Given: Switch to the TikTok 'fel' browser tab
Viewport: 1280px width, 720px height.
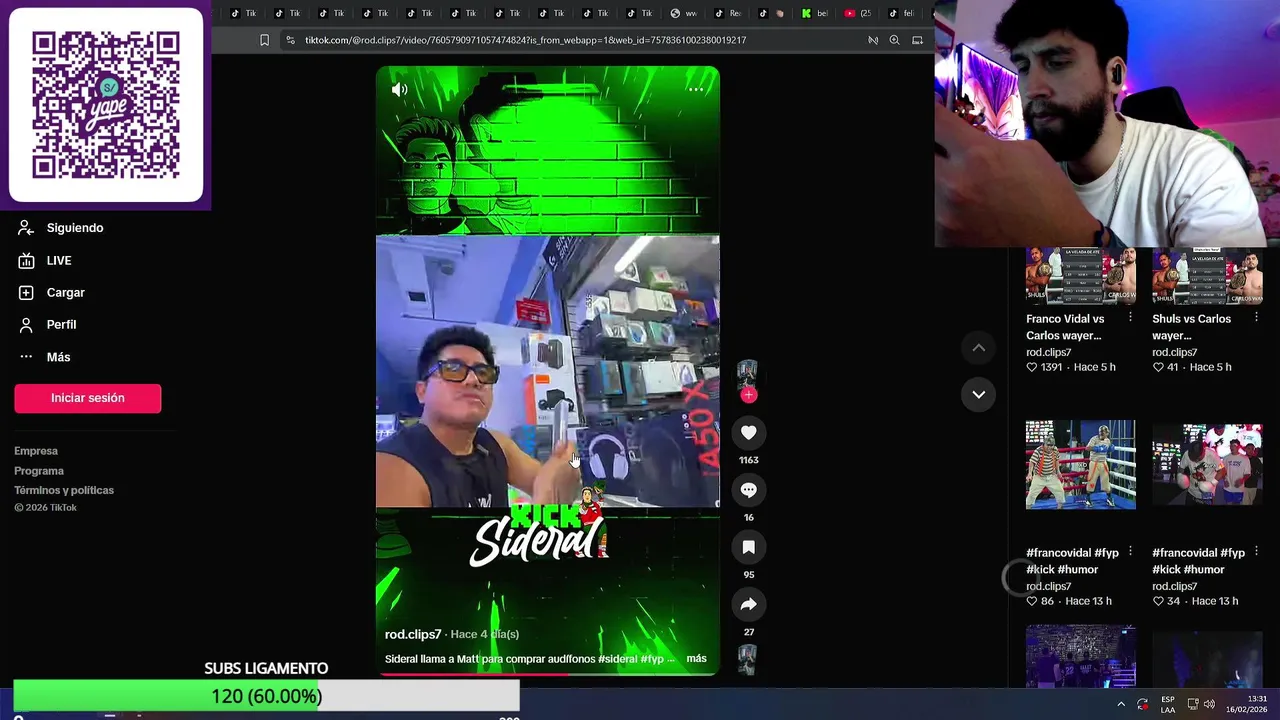Looking at the screenshot, I should (902, 13).
